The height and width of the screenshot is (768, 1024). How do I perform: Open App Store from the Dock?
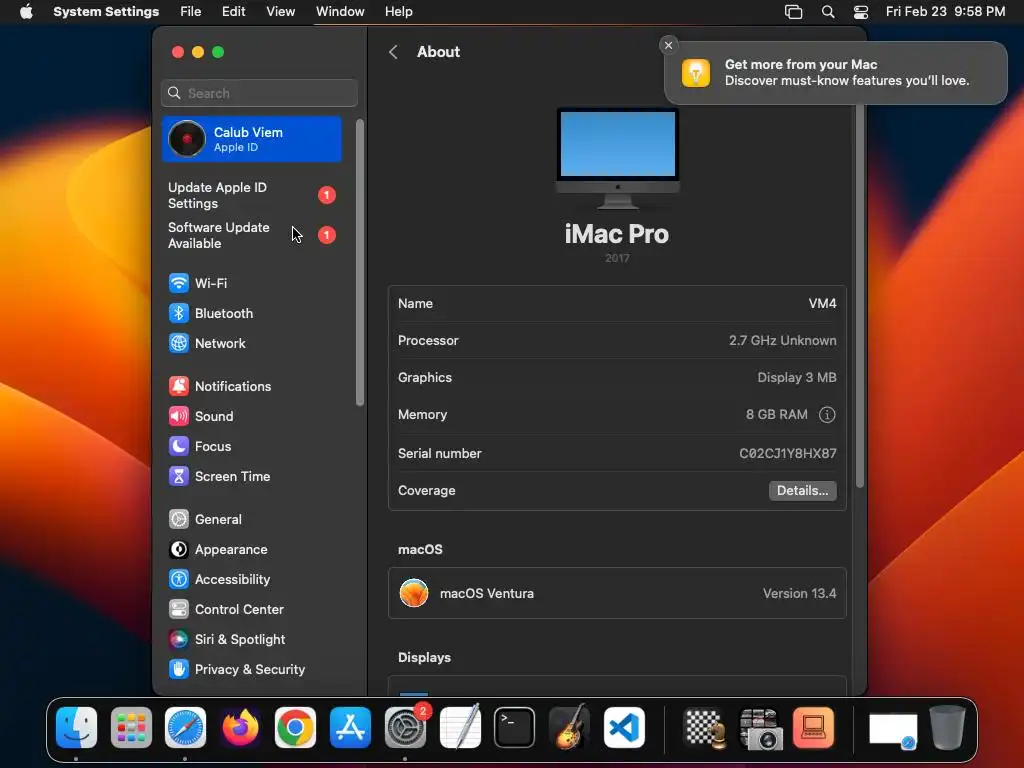click(x=350, y=727)
